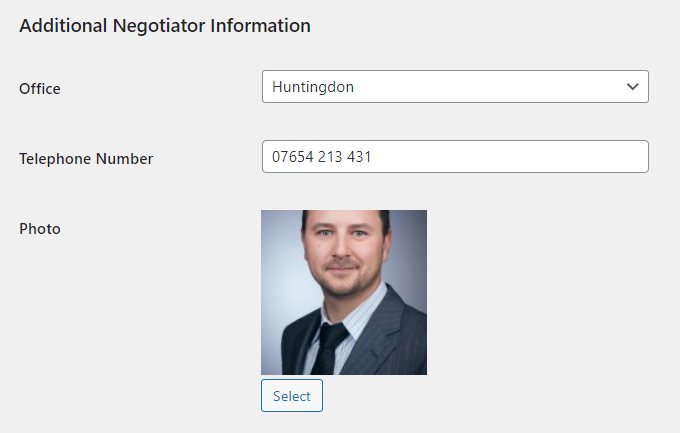
Task: Click the negotiator photo thumbnail
Action: (x=344, y=292)
